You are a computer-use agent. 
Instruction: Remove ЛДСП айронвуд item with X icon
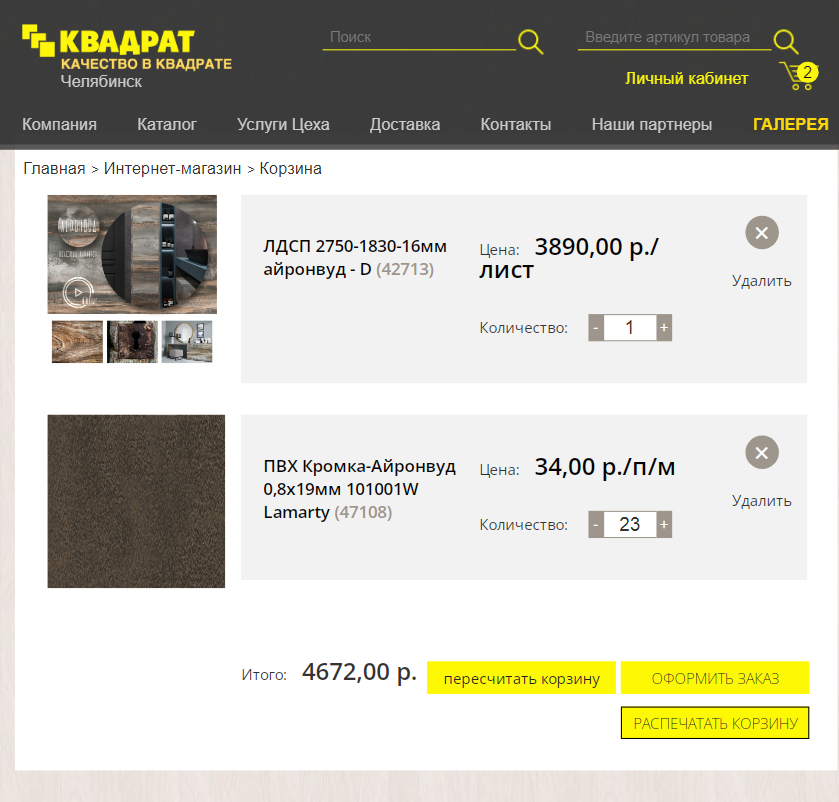click(761, 233)
